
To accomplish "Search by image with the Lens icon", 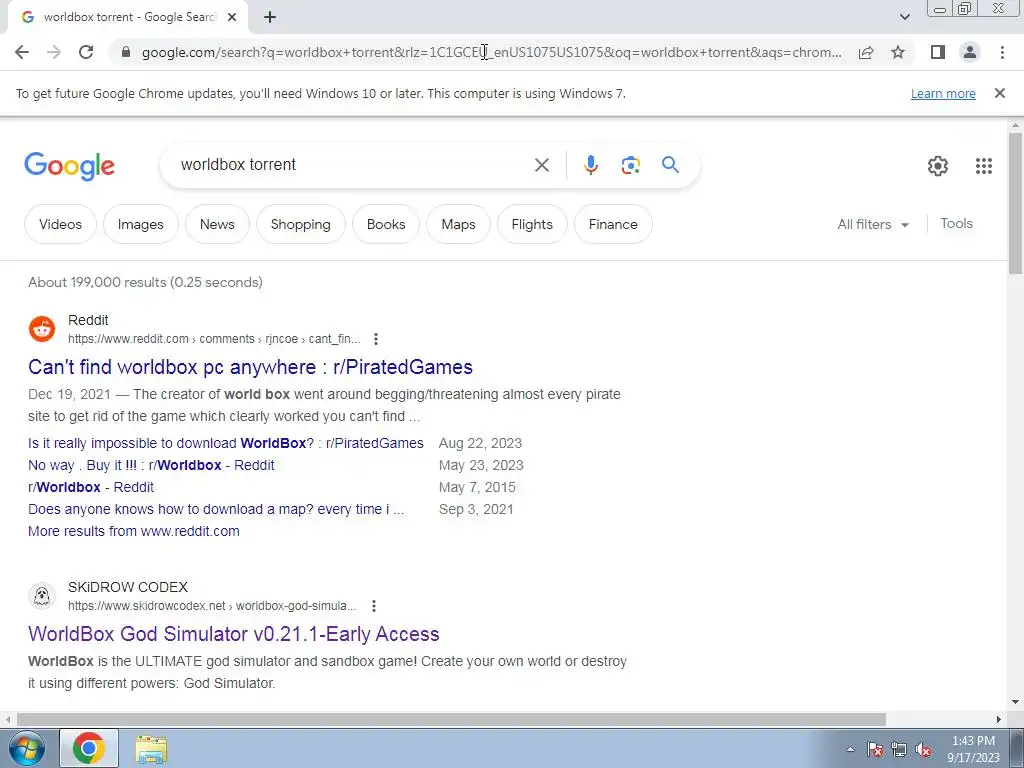I will [630, 165].
